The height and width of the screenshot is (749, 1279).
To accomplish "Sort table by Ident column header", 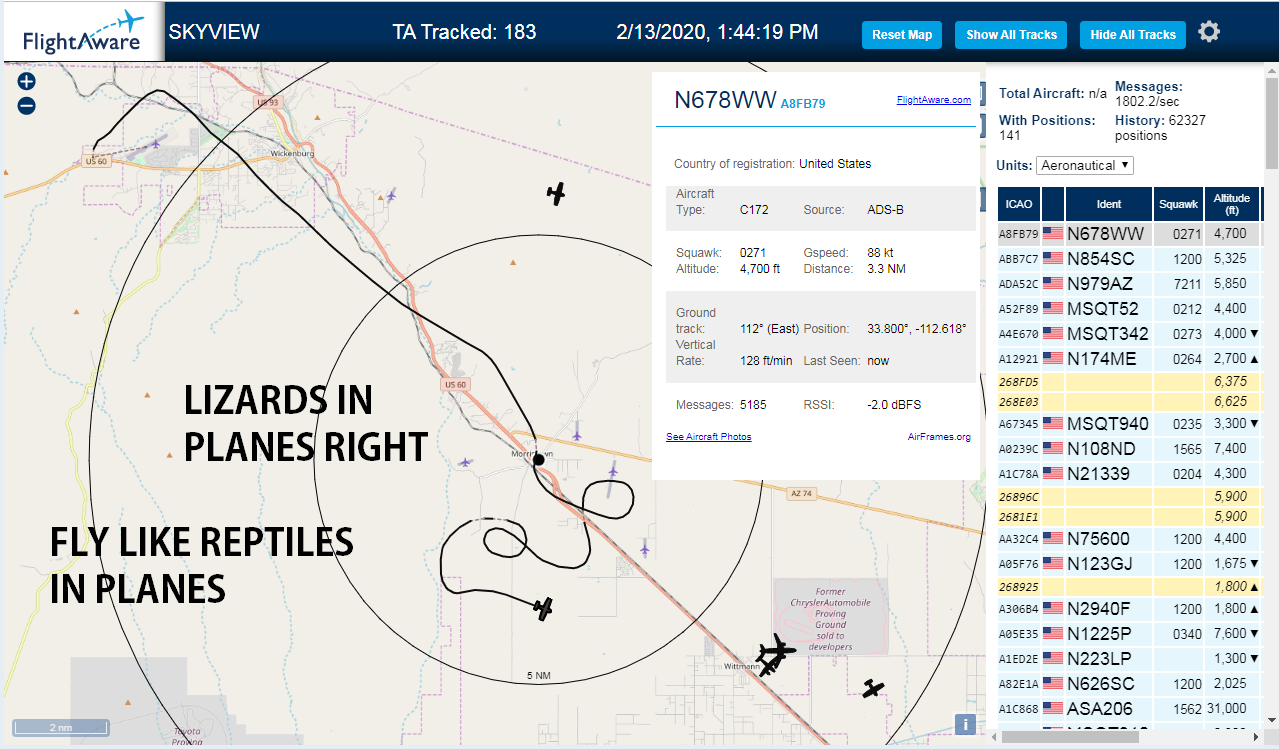I will pos(1109,204).
